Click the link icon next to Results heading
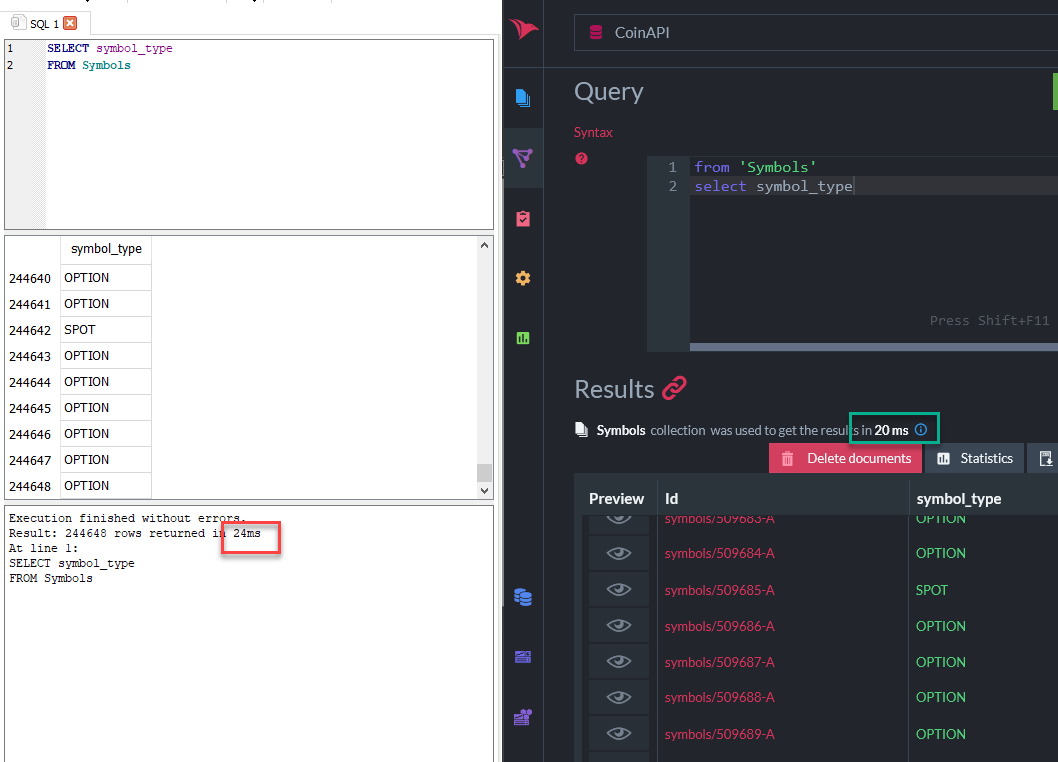 672,388
